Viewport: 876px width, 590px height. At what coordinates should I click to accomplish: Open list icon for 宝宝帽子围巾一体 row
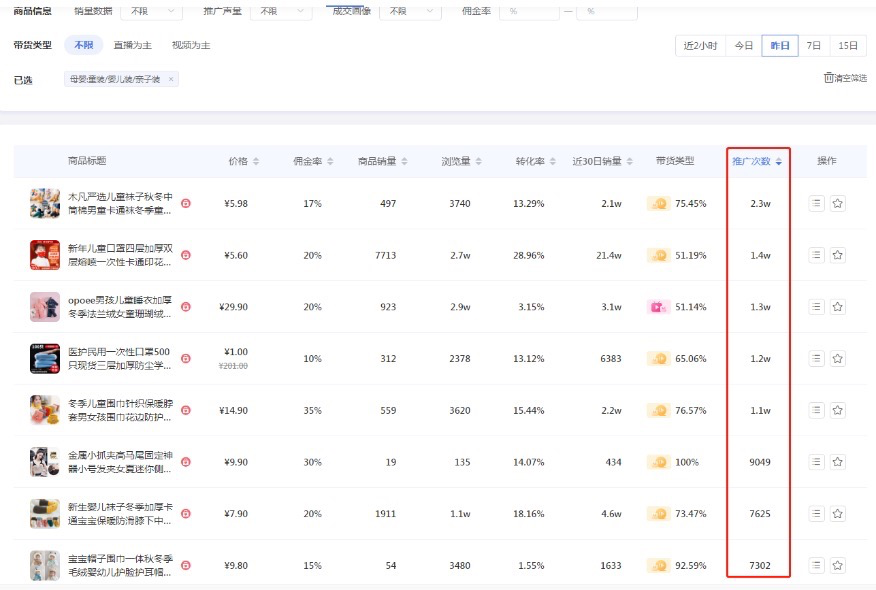coord(816,565)
